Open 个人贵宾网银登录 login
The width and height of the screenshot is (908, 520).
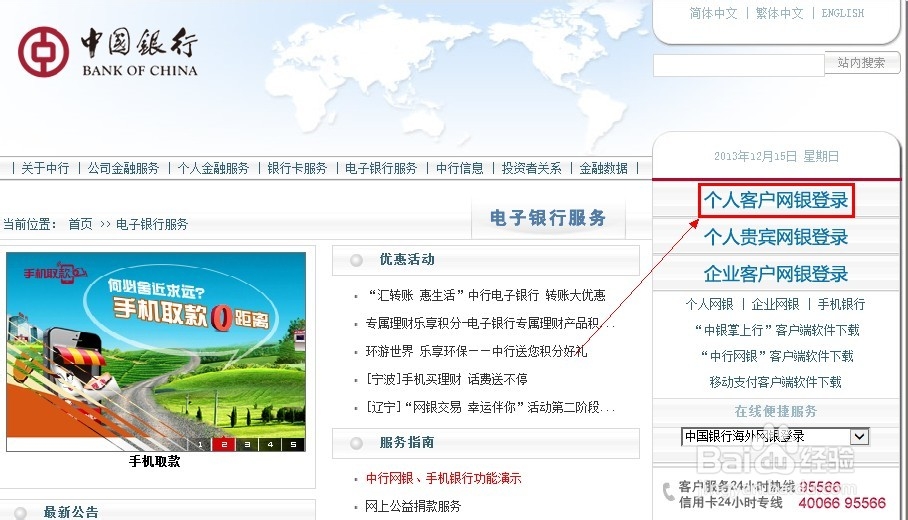(776, 237)
